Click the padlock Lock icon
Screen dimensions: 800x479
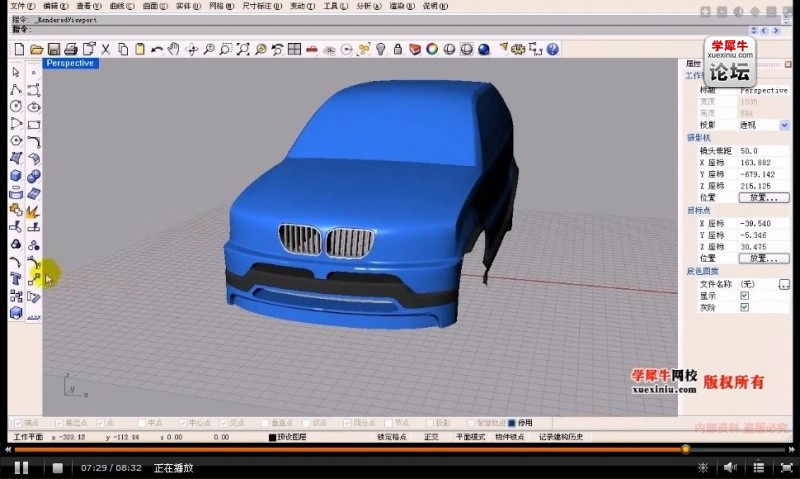pyautogui.click(x=398, y=49)
